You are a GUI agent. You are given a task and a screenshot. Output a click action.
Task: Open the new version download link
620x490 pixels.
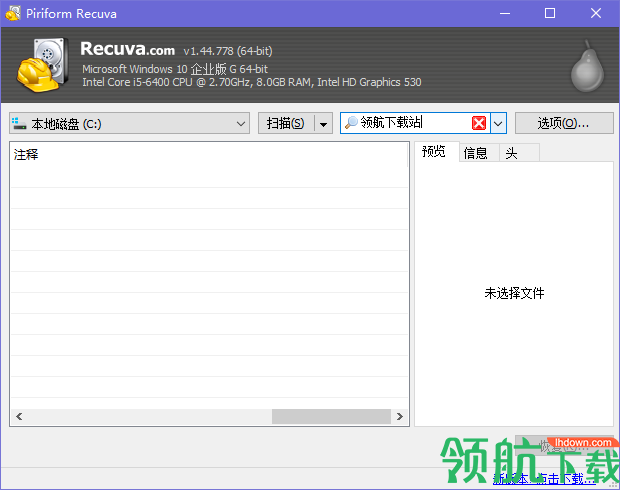pyautogui.click(x=544, y=479)
